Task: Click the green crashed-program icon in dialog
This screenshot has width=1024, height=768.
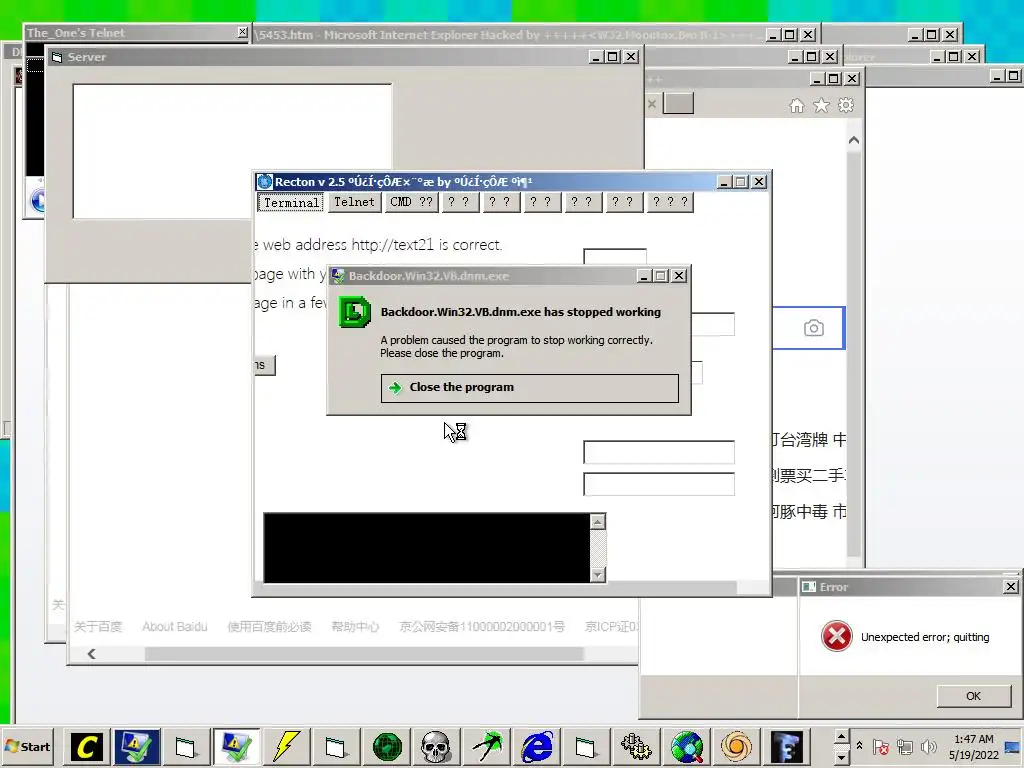Action: (355, 312)
